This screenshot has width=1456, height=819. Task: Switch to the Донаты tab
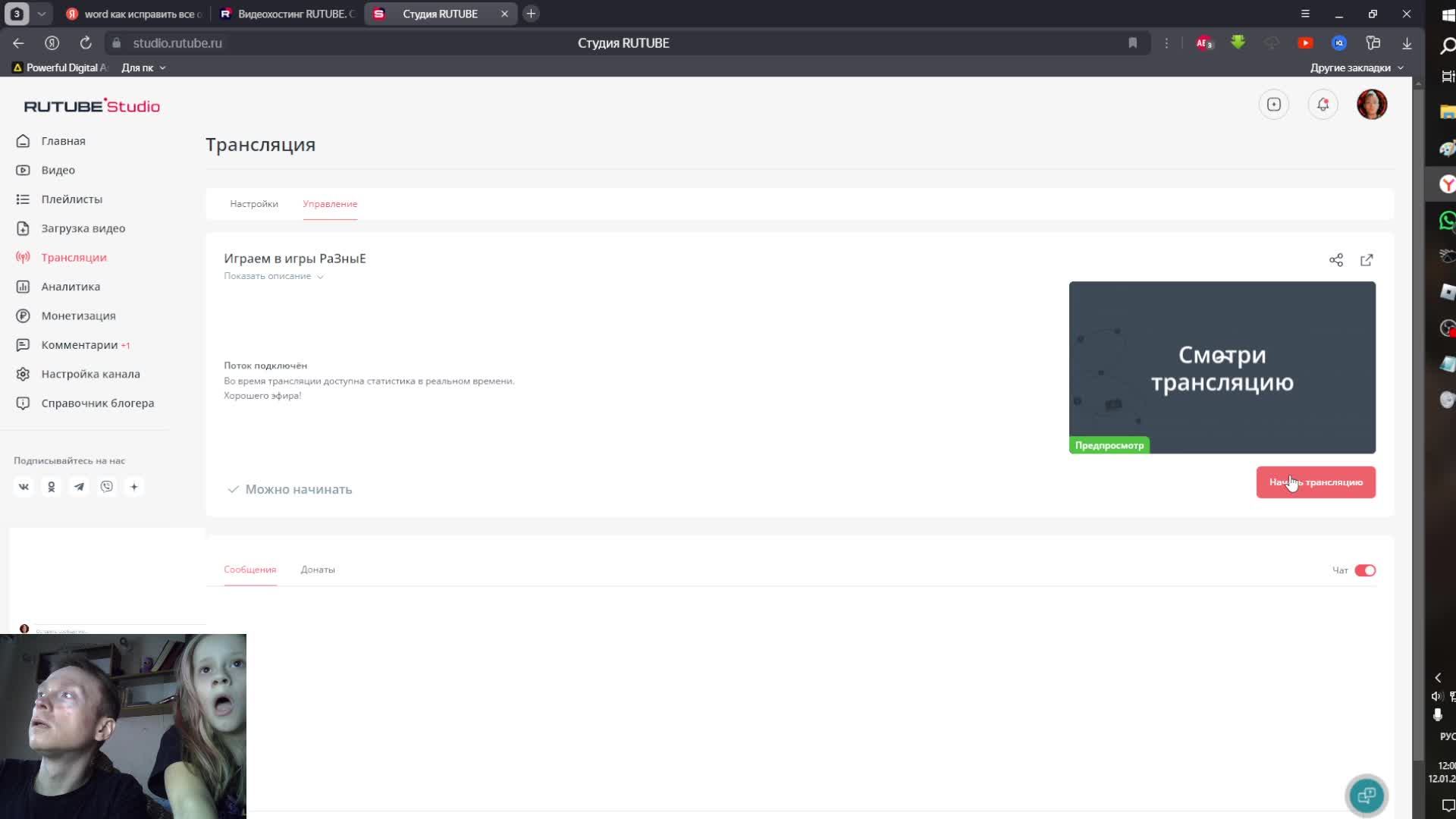(x=317, y=570)
